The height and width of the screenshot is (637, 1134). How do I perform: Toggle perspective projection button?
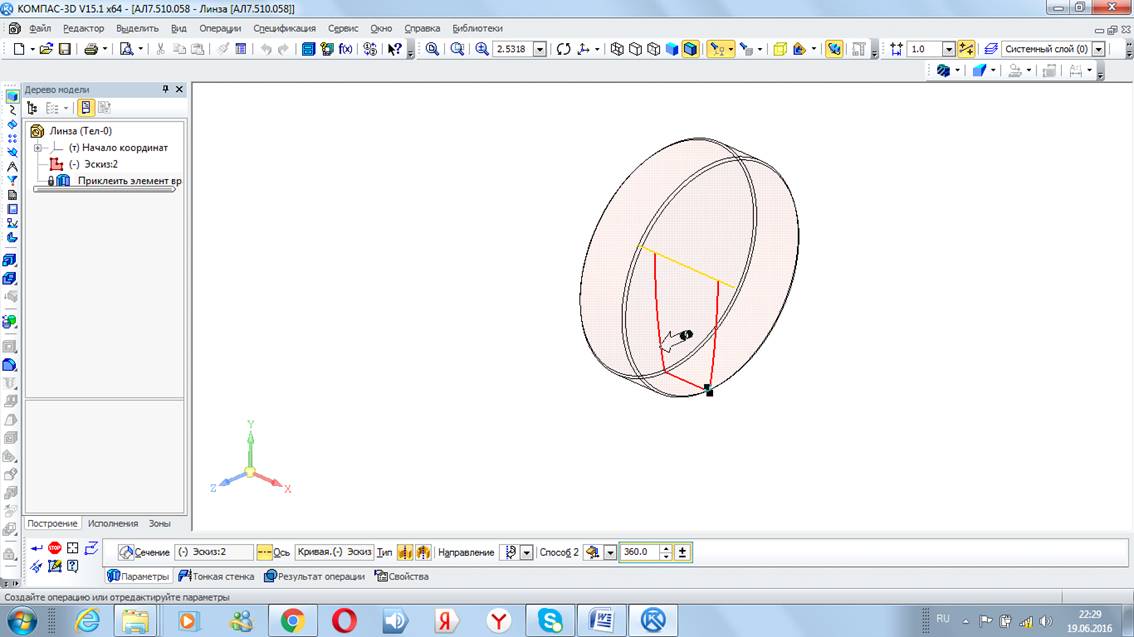coord(833,49)
